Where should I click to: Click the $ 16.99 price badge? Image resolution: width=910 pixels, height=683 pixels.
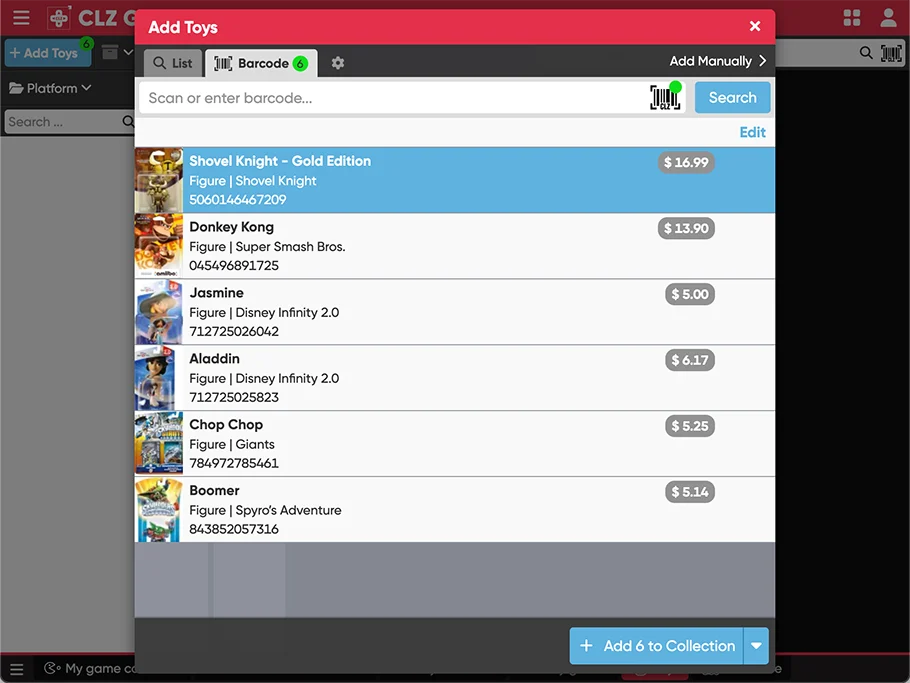[x=686, y=162]
